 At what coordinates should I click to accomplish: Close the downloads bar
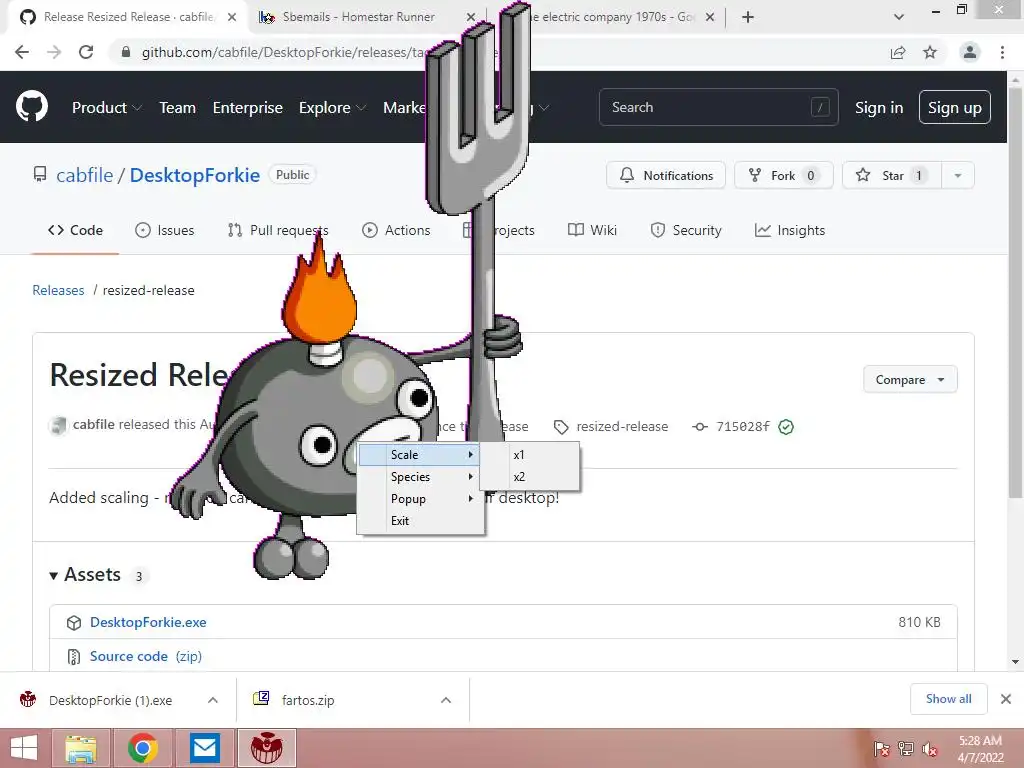coord(1006,699)
